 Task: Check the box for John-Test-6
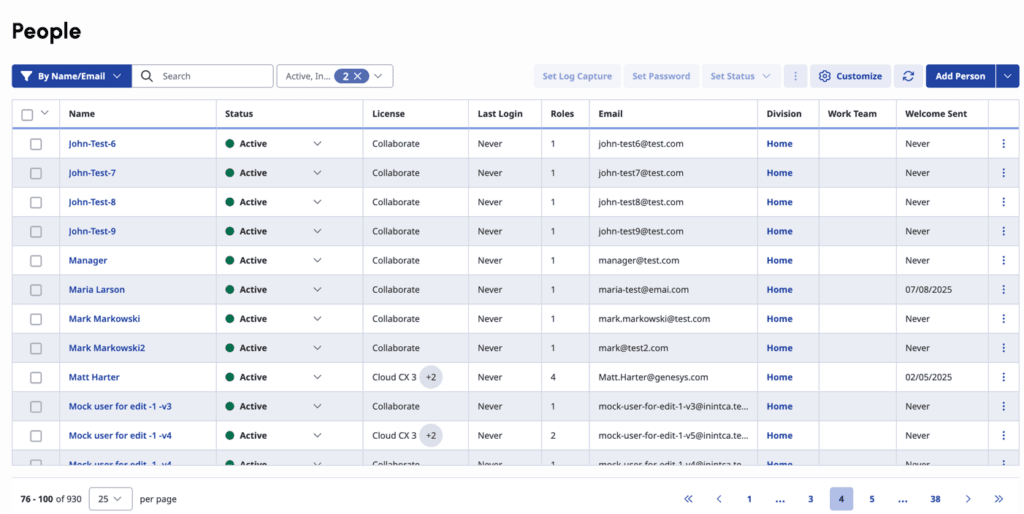36,144
